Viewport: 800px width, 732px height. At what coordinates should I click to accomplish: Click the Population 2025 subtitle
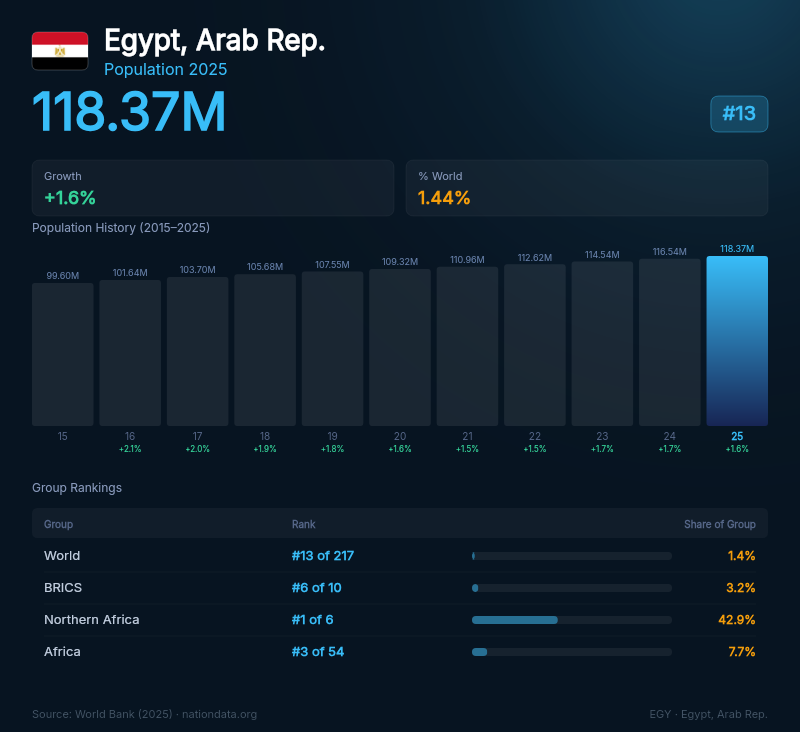point(165,69)
